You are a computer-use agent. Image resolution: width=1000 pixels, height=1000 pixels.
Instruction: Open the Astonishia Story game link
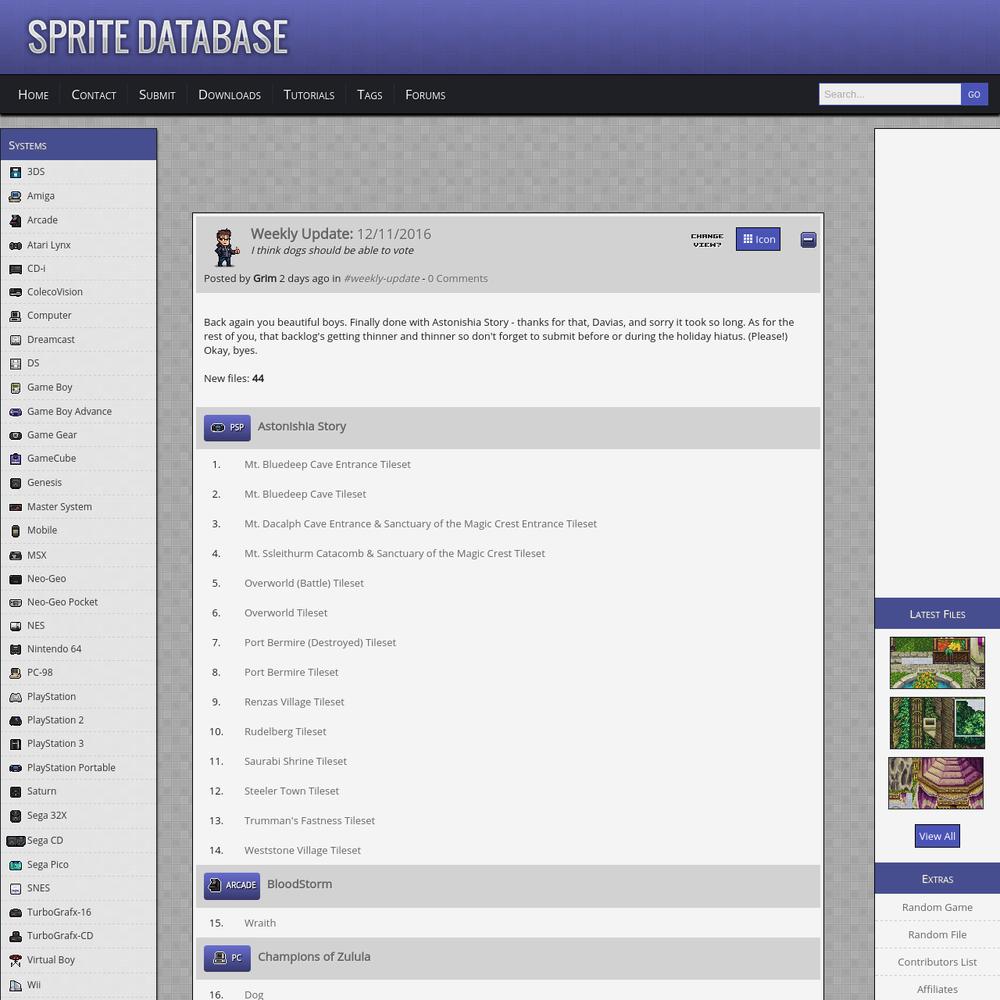tap(302, 426)
